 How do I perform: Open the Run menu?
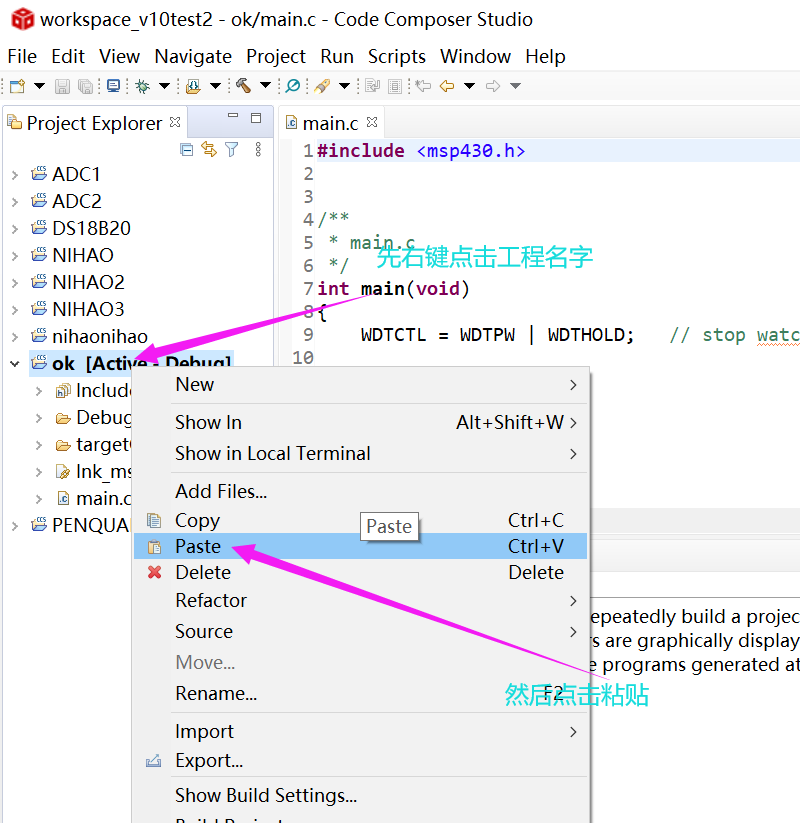coord(337,57)
